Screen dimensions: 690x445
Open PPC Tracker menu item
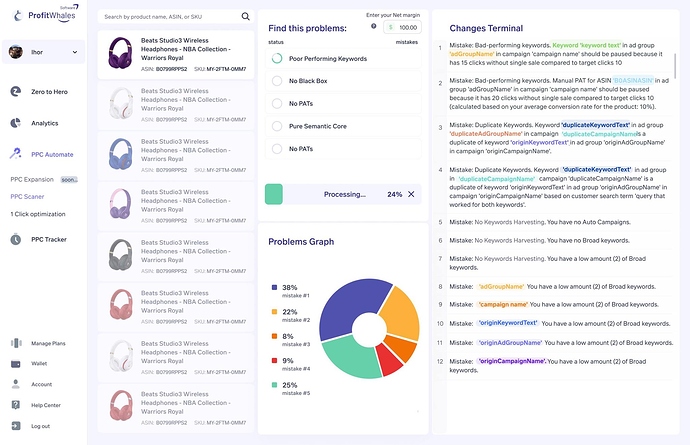tap(49, 239)
